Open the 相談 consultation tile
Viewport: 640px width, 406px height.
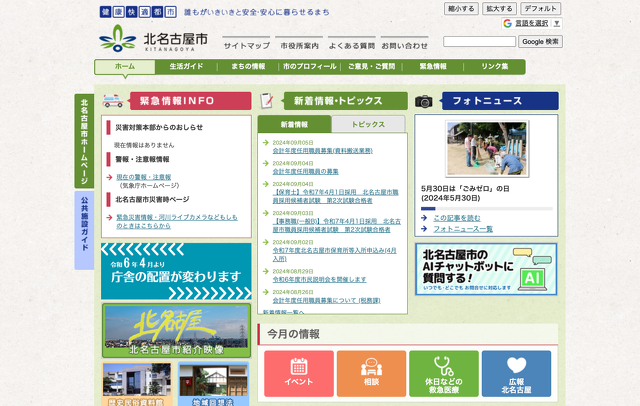click(x=371, y=373)
